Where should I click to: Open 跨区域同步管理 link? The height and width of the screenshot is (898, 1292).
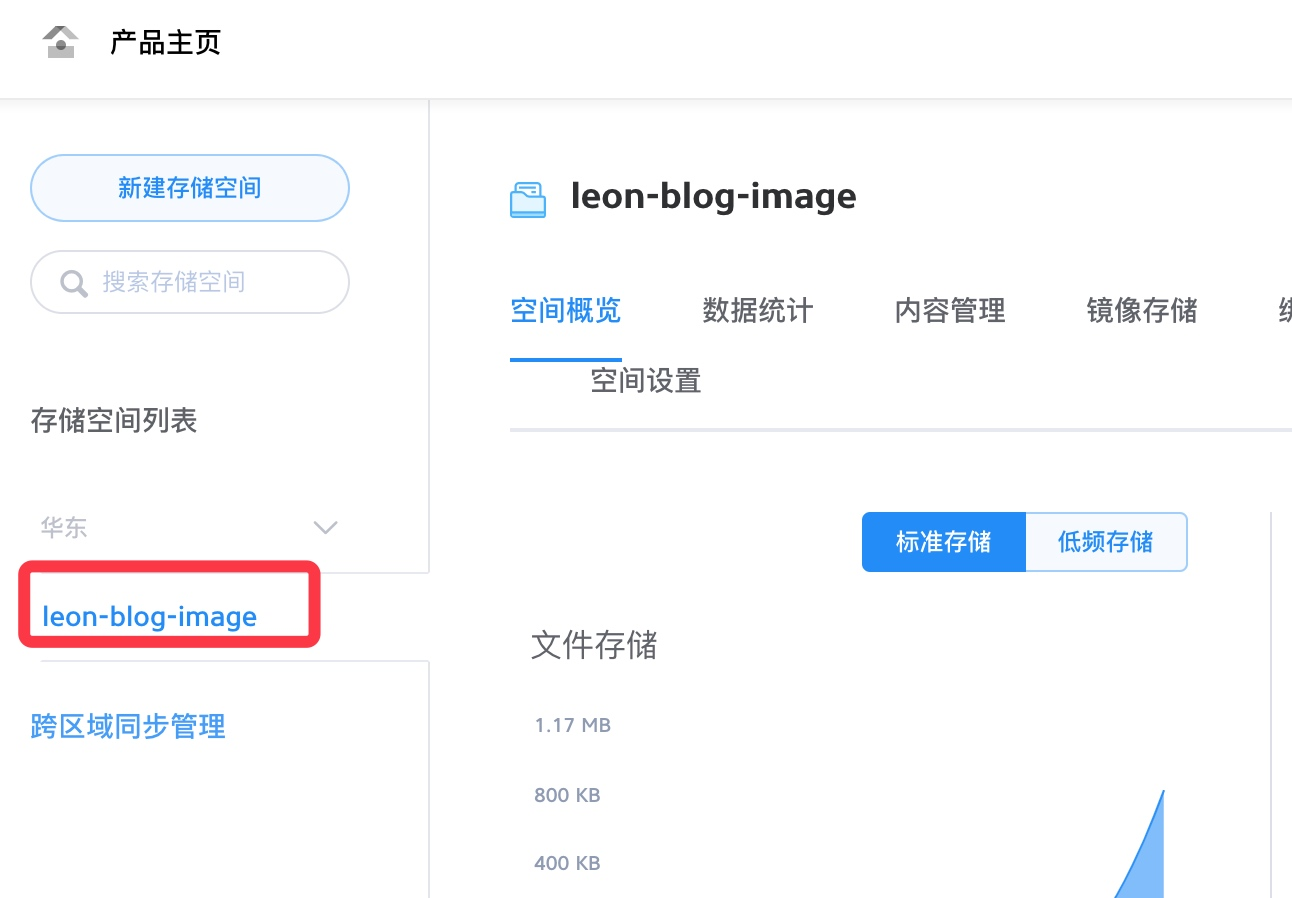click(128, 726)
